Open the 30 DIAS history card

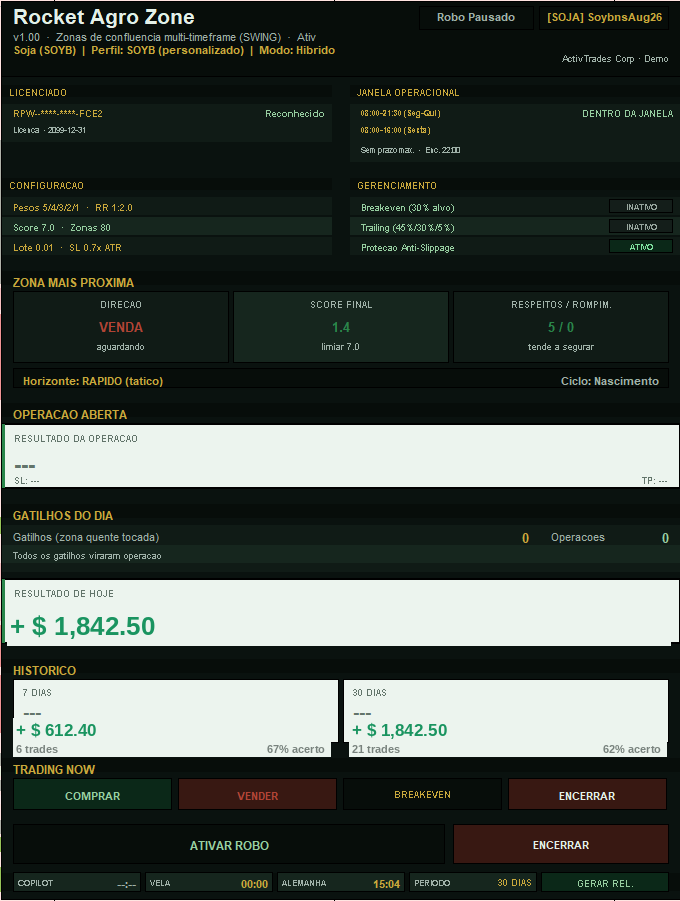point(506,718)
